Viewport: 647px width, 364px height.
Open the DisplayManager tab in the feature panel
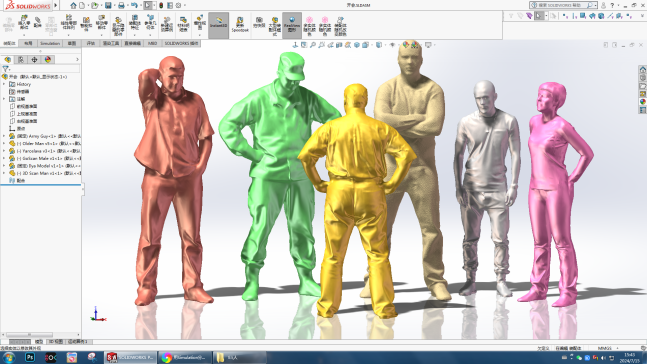click(x=48, y=59)
